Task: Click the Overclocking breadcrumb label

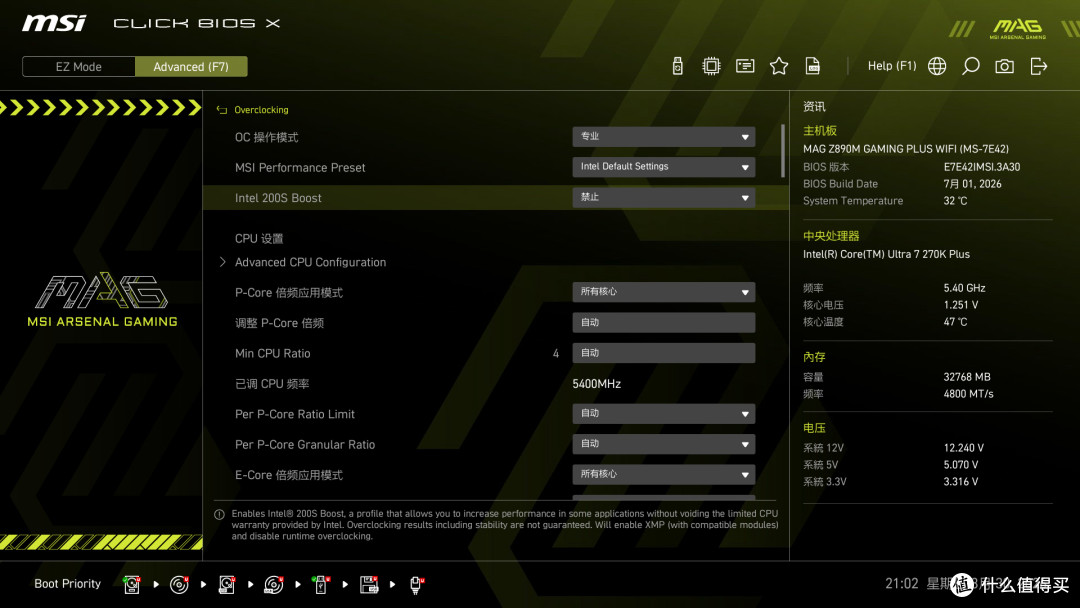Action: point(261,109)
